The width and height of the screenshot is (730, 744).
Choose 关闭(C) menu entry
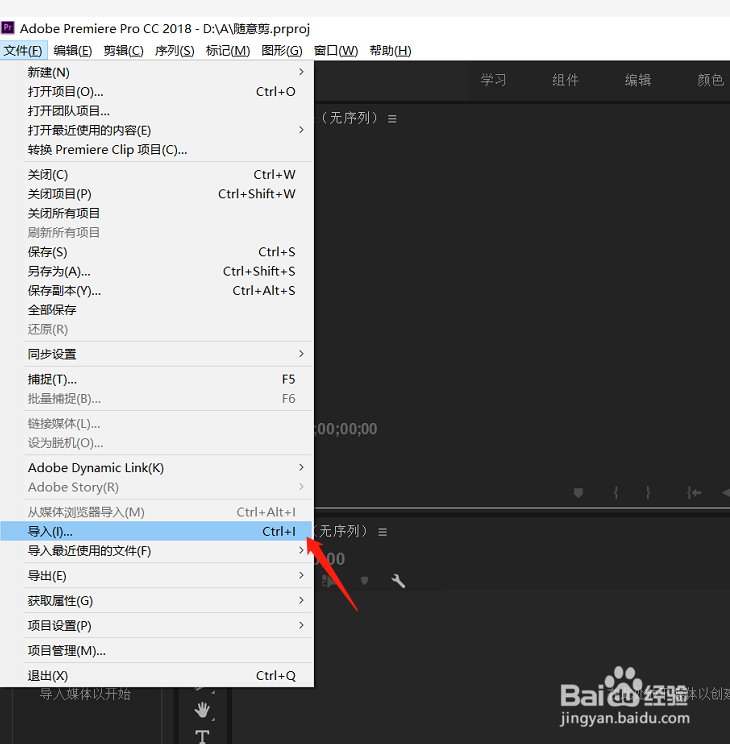pyautogui.click(x=157, y=175)
